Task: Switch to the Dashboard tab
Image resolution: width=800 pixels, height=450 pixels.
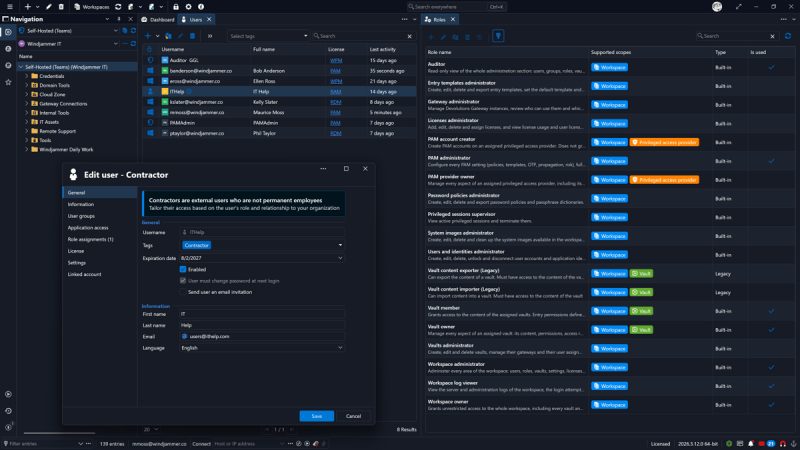Action: 158,19
